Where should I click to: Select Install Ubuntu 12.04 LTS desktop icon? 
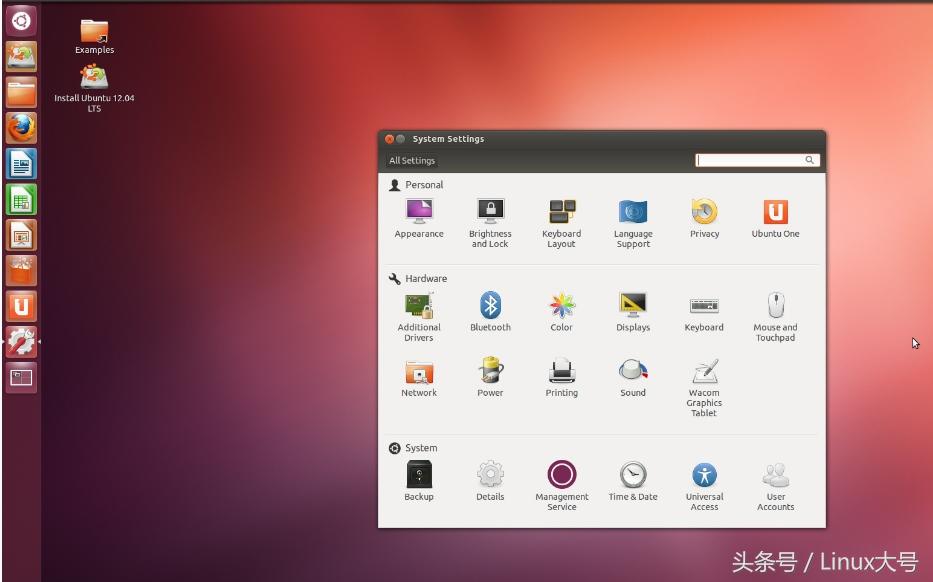click(94, 88)
